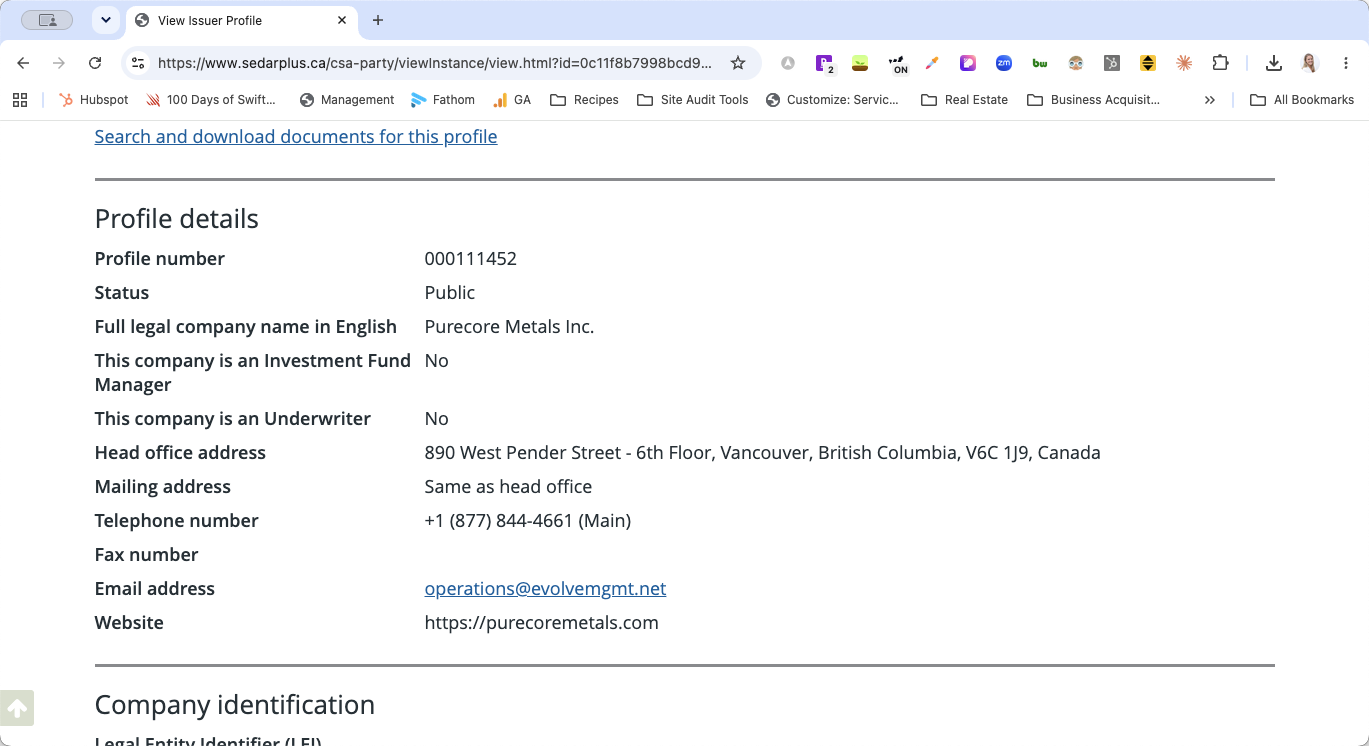1369x746 pixels.
Task: Reload the page
Action: [x=95, y=63]
